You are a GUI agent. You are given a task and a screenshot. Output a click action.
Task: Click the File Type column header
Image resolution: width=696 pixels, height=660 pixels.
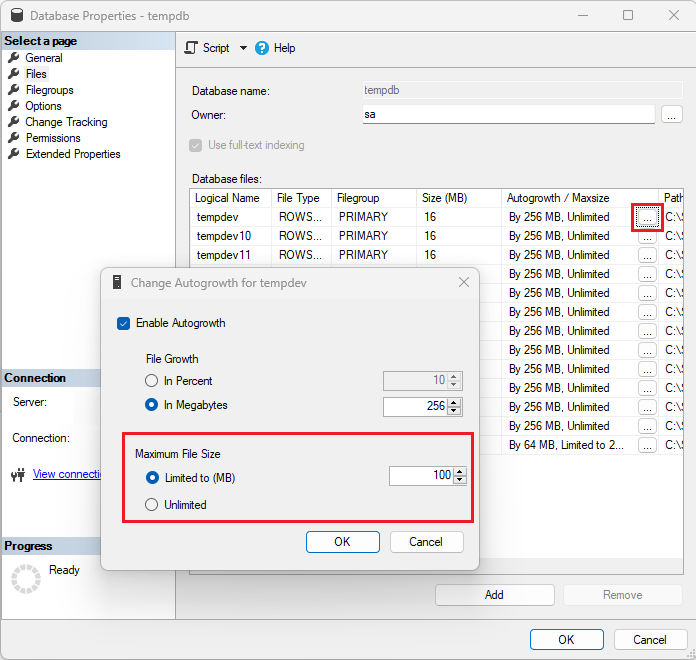pos(301,198)
